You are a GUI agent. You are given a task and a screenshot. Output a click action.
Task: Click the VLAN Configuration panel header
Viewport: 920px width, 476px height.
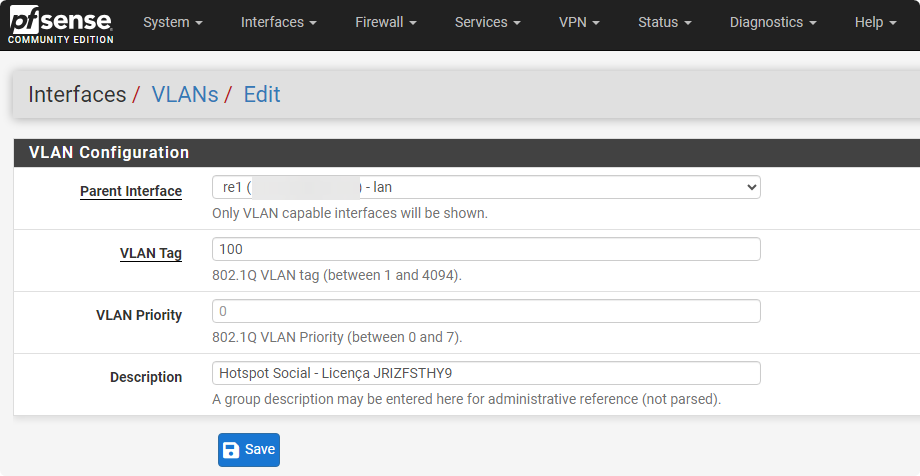(109, 153)
